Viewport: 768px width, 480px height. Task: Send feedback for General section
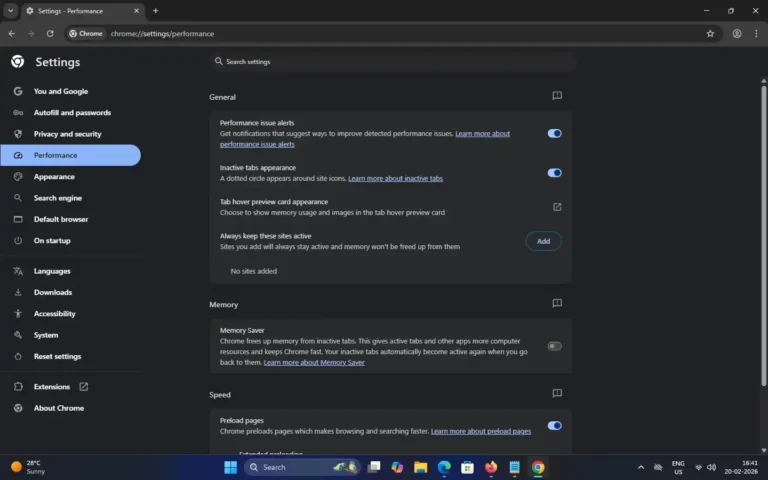tap(557, 96)
